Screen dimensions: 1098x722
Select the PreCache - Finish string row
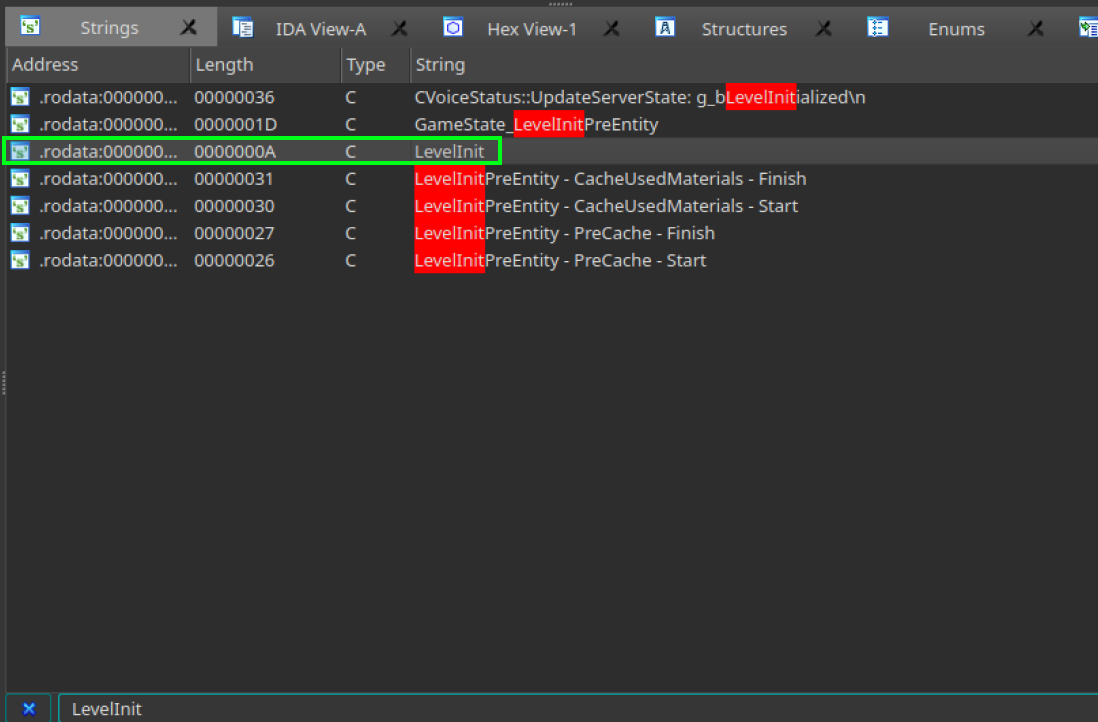pos(564,233)
